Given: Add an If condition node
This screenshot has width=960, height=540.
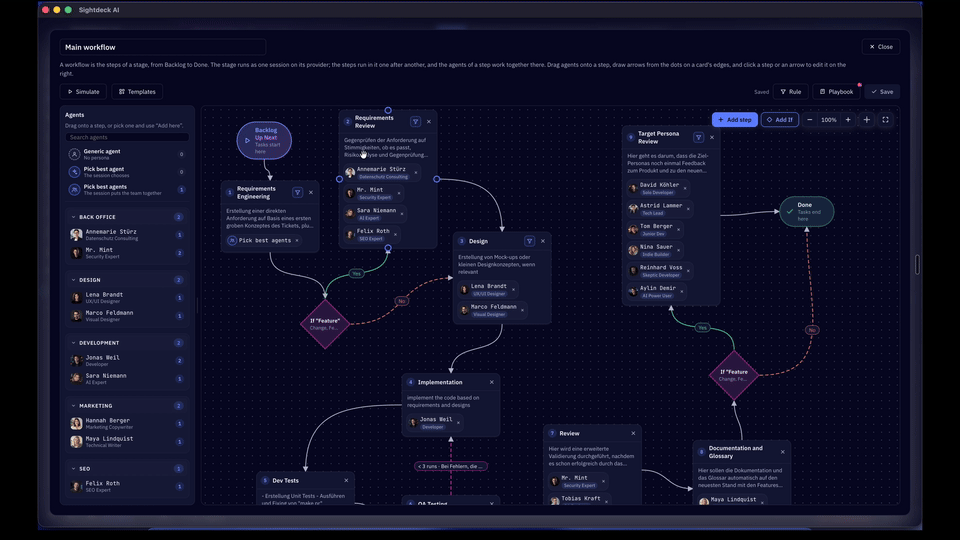Looking at the screenshot, I should click(x=779, y=120).
